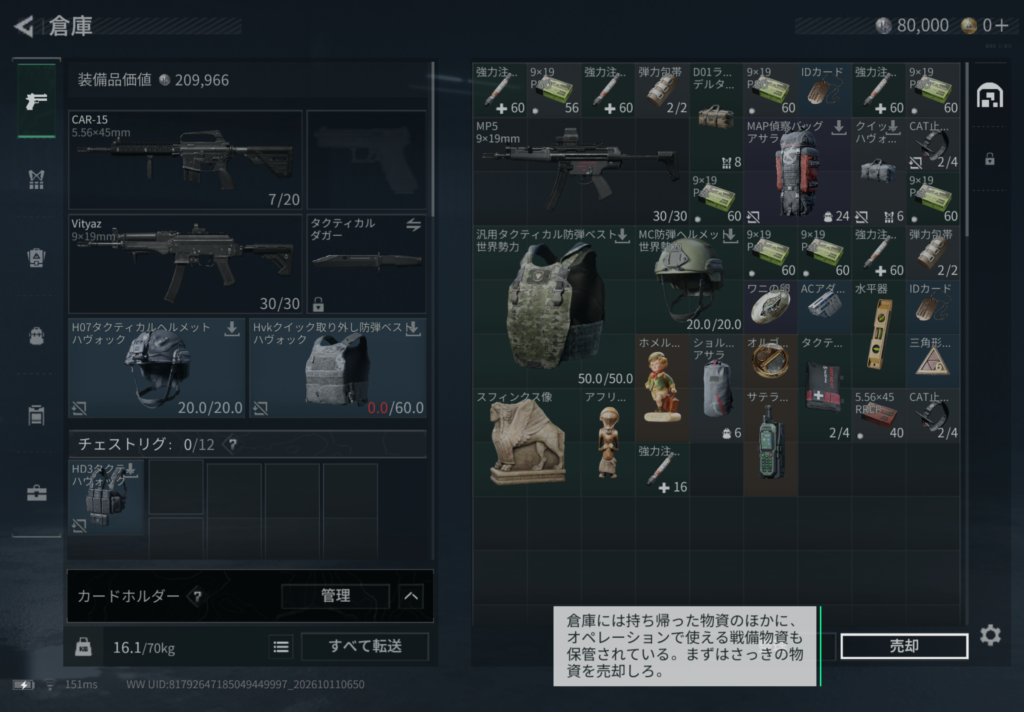The image size is (1024, 712).
Task: Select the HD3タクテ chest rig item
Action: [106, 498]
